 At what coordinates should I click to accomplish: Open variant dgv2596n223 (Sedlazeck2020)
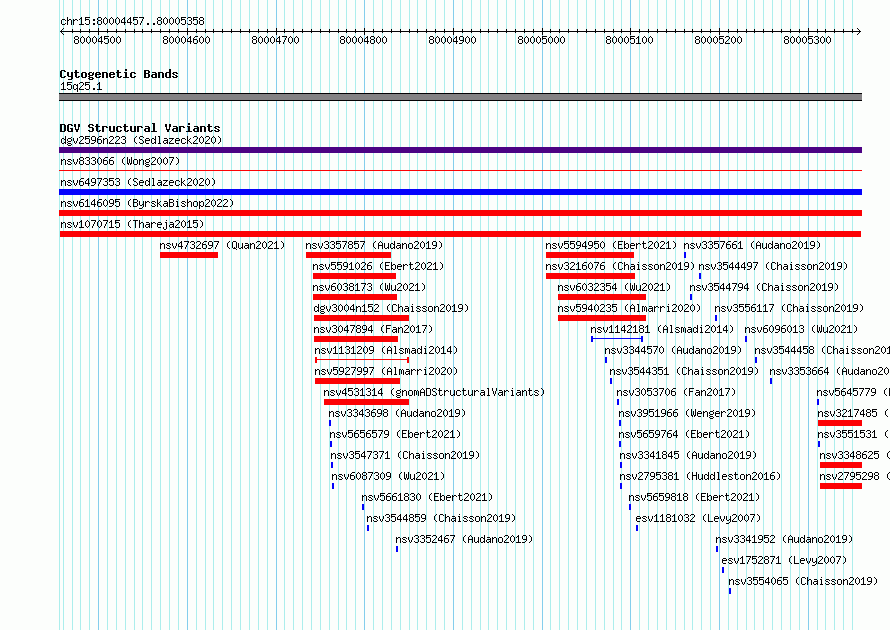[141, 140]
